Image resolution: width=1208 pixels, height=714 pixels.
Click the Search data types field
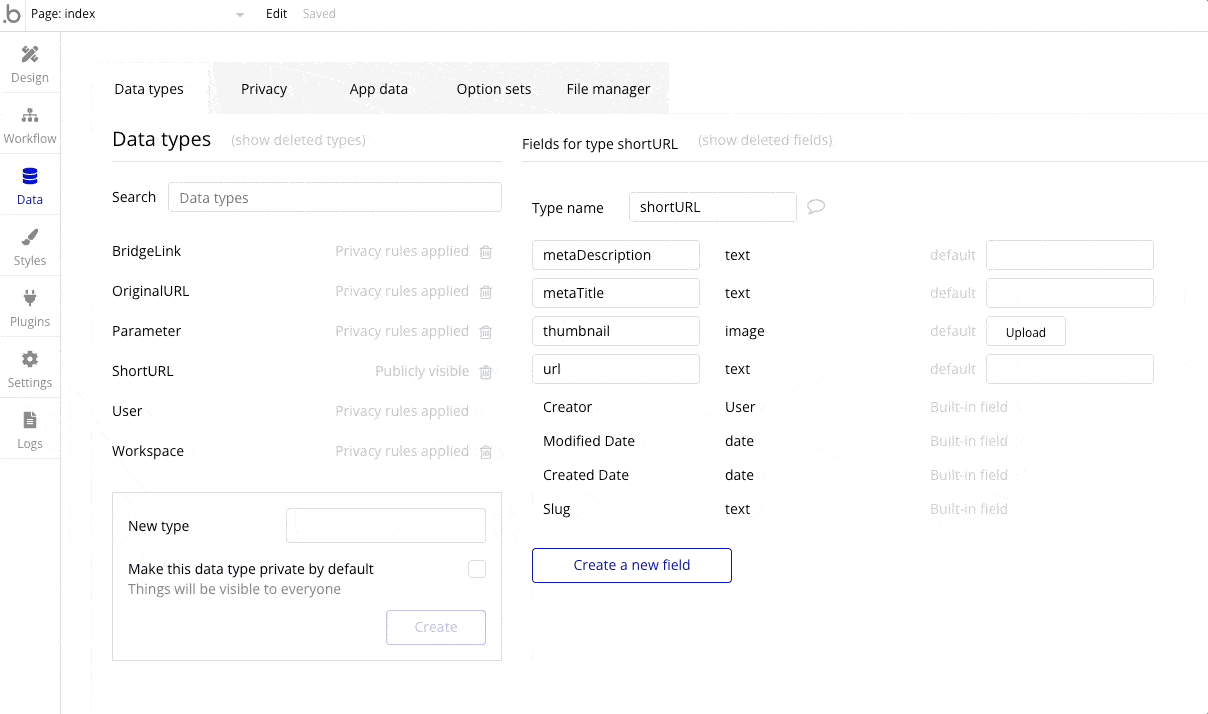click(334, 198)
